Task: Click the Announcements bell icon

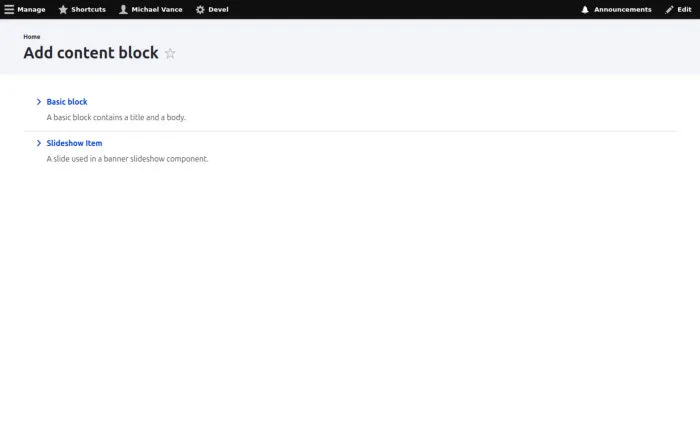Action: pos(585,9)
